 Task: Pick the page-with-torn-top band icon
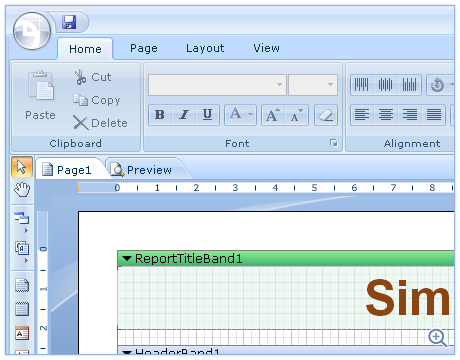(x=22, y=309)
